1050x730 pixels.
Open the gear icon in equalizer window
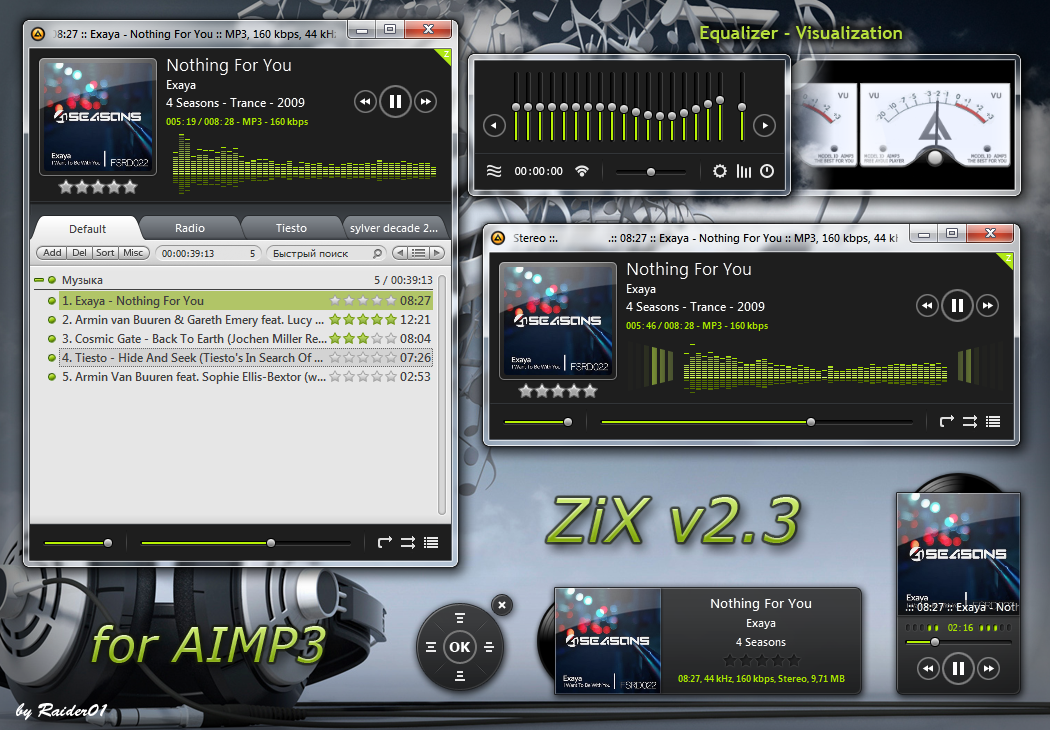(719, 171)
